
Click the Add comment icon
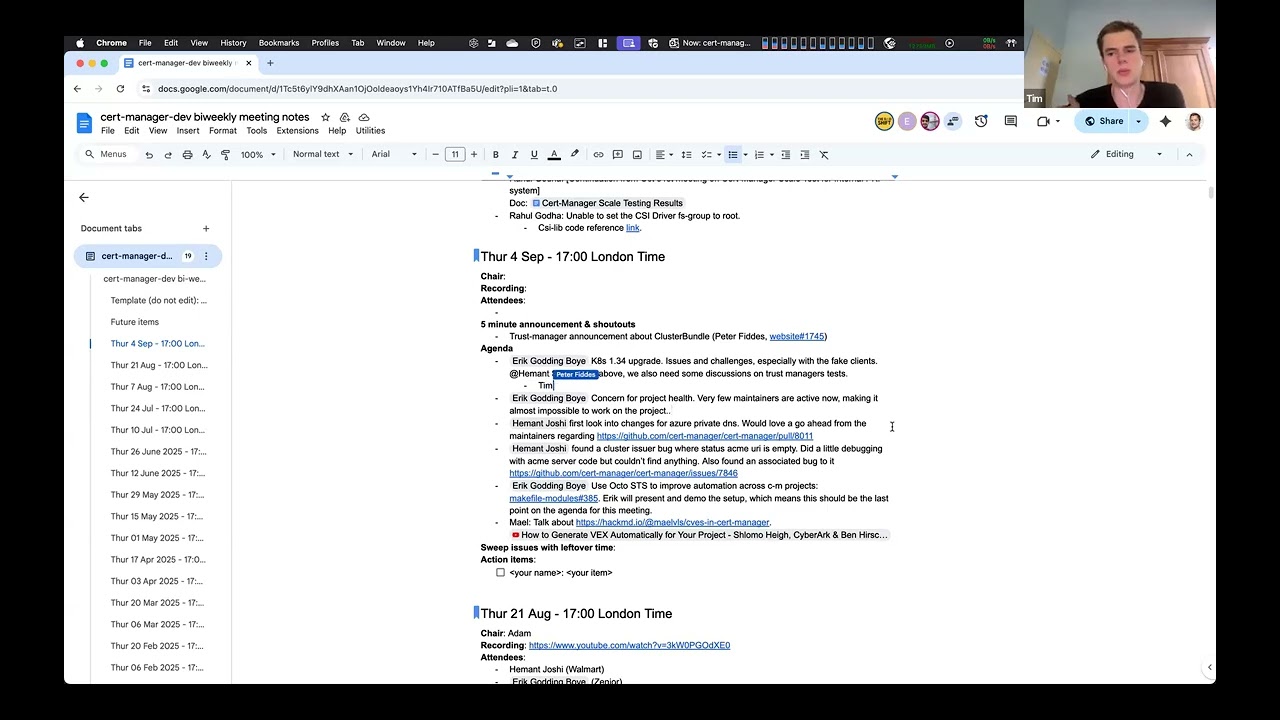[x=617, y=154]
